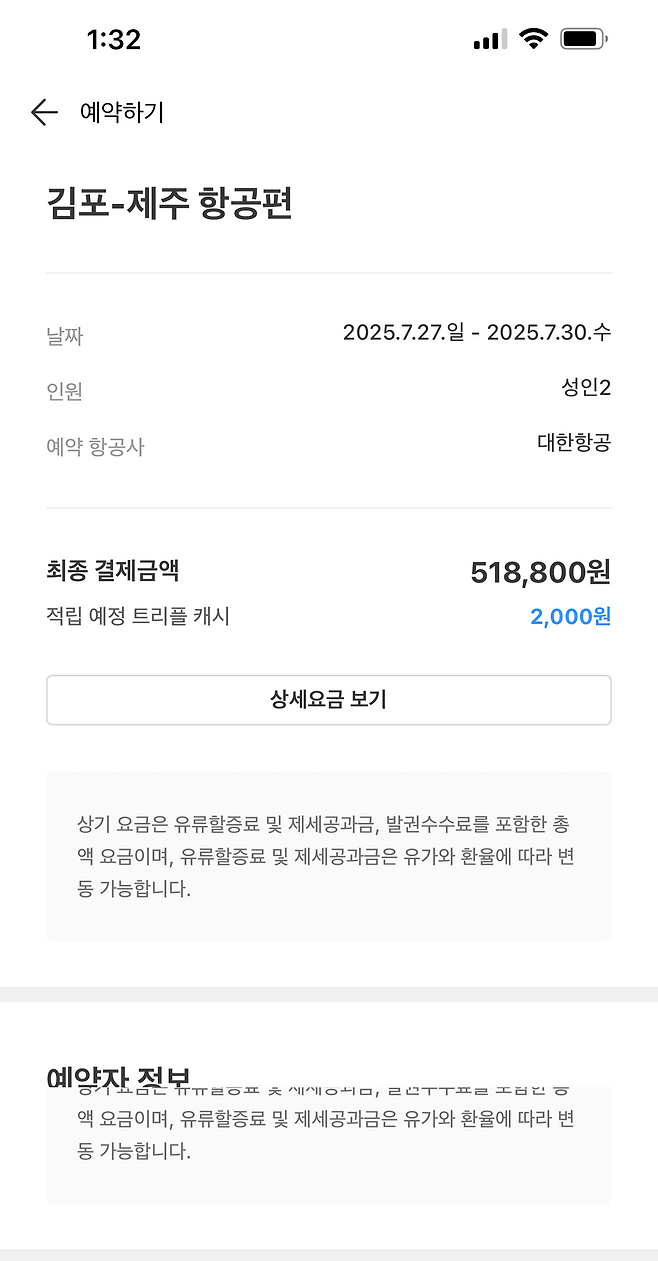Tap the 518,800원 total price
The image size is (658, 1261).
pyautogui.click(x=540, y=572)
